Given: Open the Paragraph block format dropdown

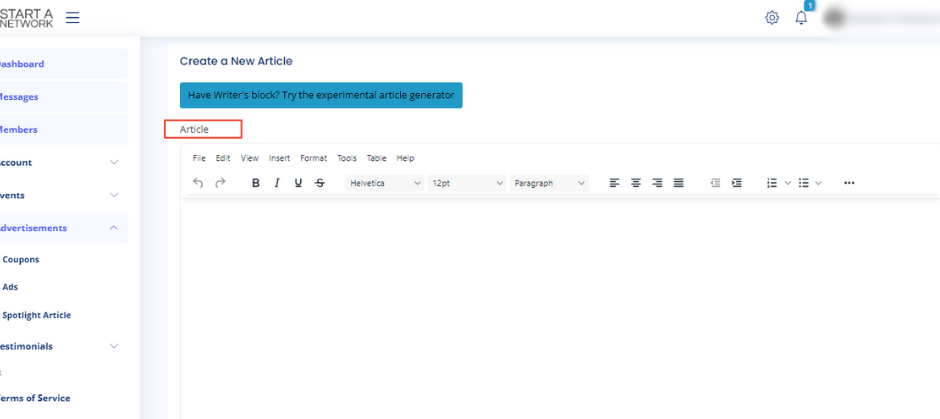Looking at the screenshot, I should pos(549,183).
